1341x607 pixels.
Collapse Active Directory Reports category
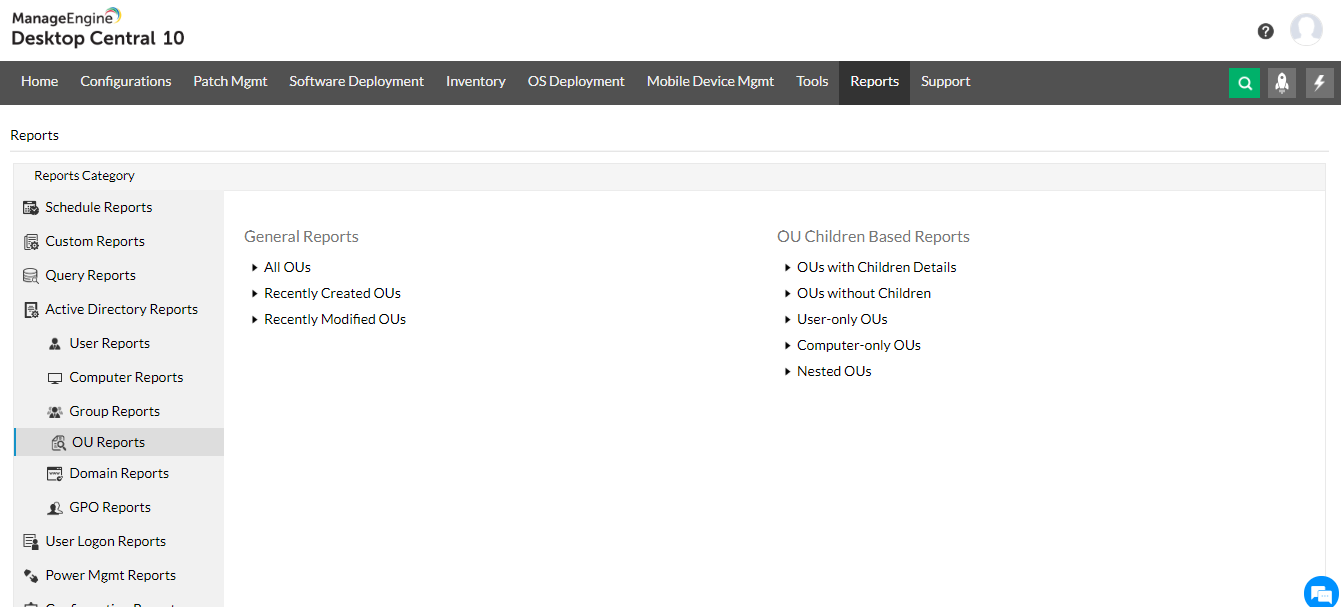coord(119,310)
